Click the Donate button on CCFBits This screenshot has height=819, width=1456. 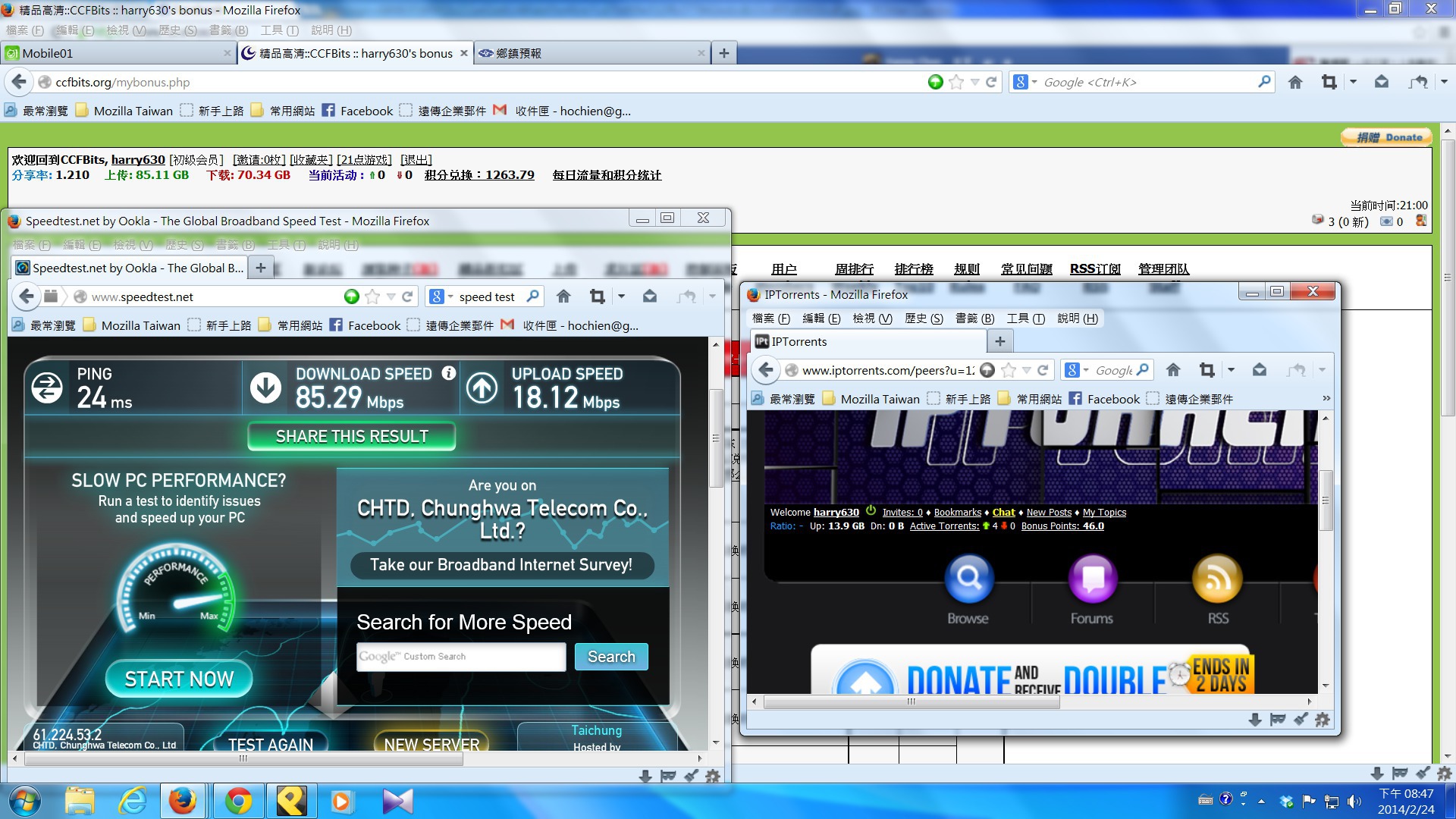point(1386,137)
